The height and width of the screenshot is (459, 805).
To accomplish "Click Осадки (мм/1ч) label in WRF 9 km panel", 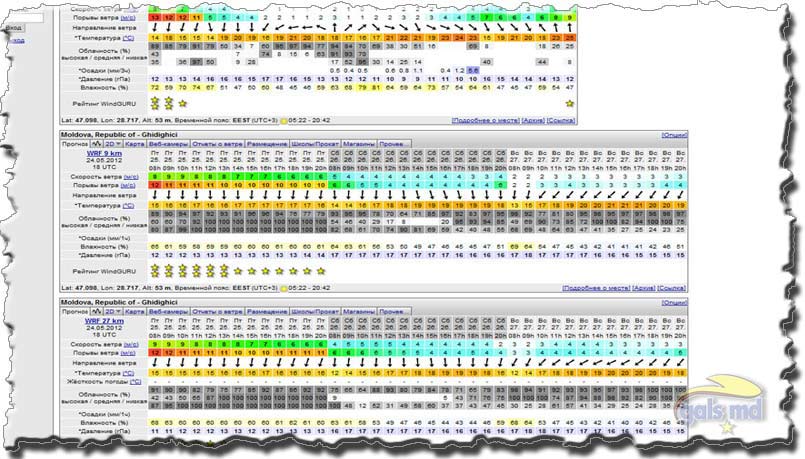I will tap(104, 238).
